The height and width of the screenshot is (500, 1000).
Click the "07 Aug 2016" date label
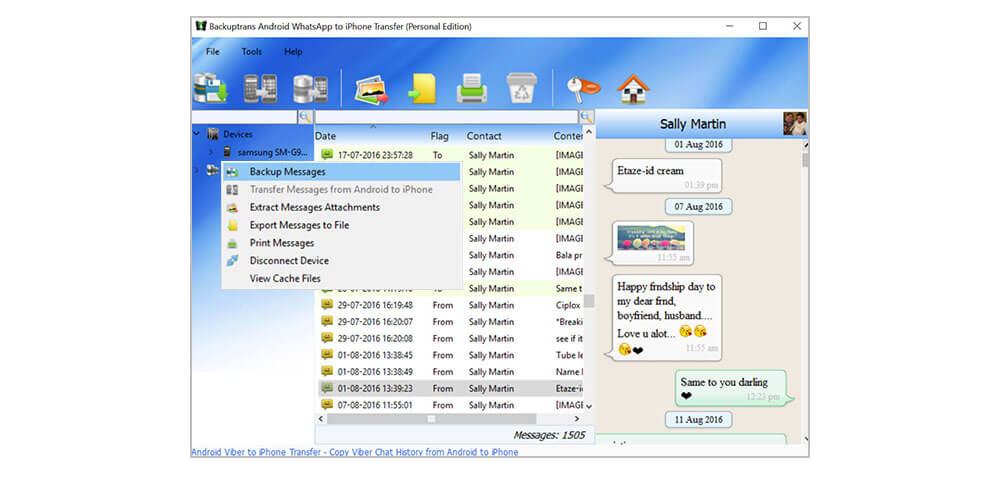coord(698,206)
